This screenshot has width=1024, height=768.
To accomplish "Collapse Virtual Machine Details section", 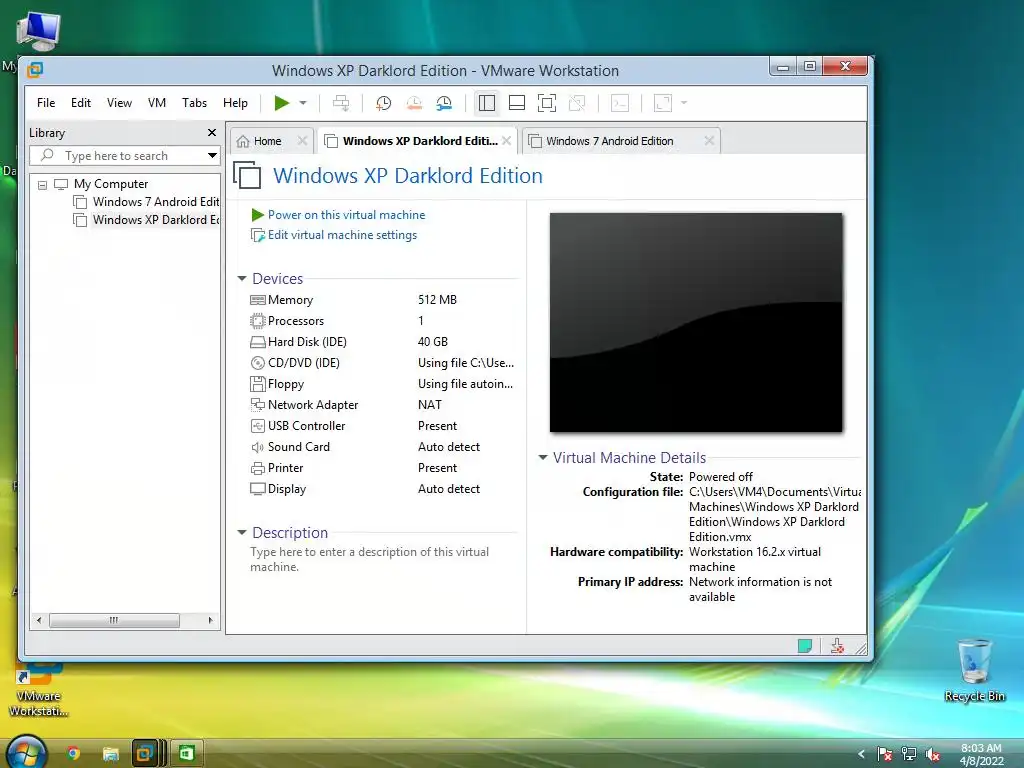I will (543, 458).
